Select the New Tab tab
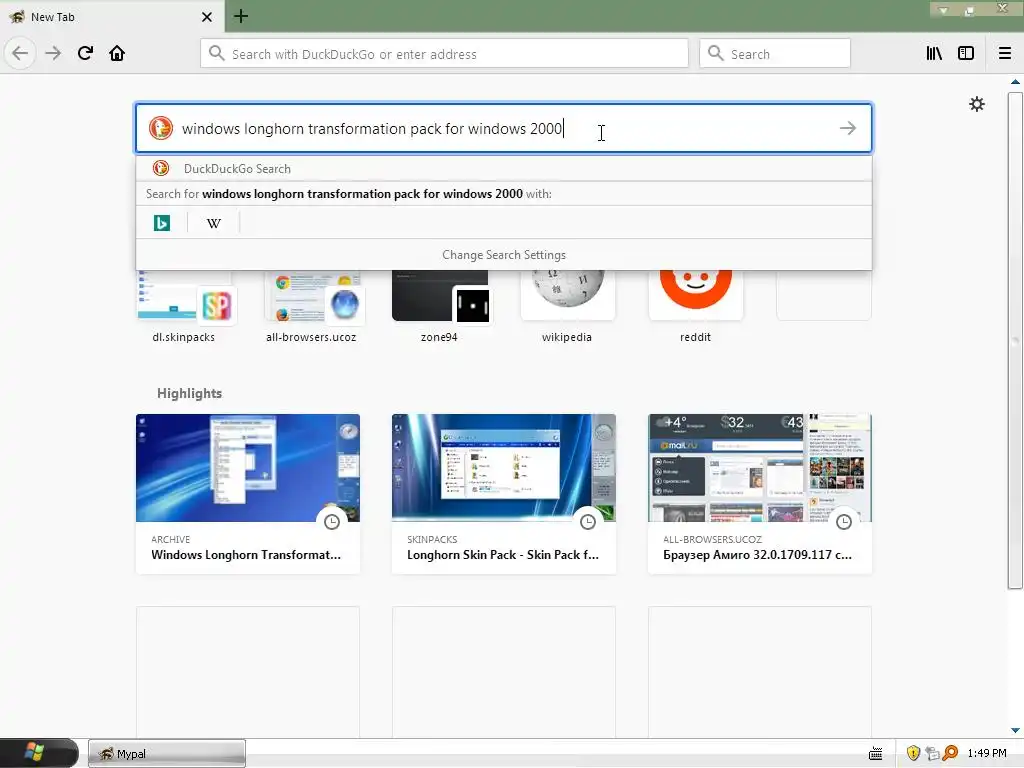 tap(111, 16)
